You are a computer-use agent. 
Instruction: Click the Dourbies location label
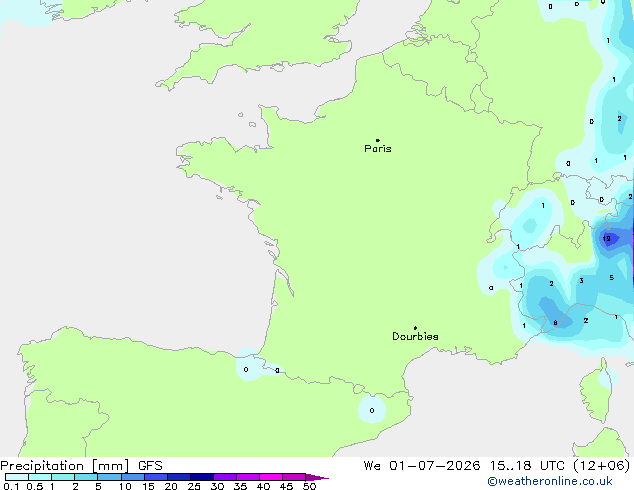(415, 336)
